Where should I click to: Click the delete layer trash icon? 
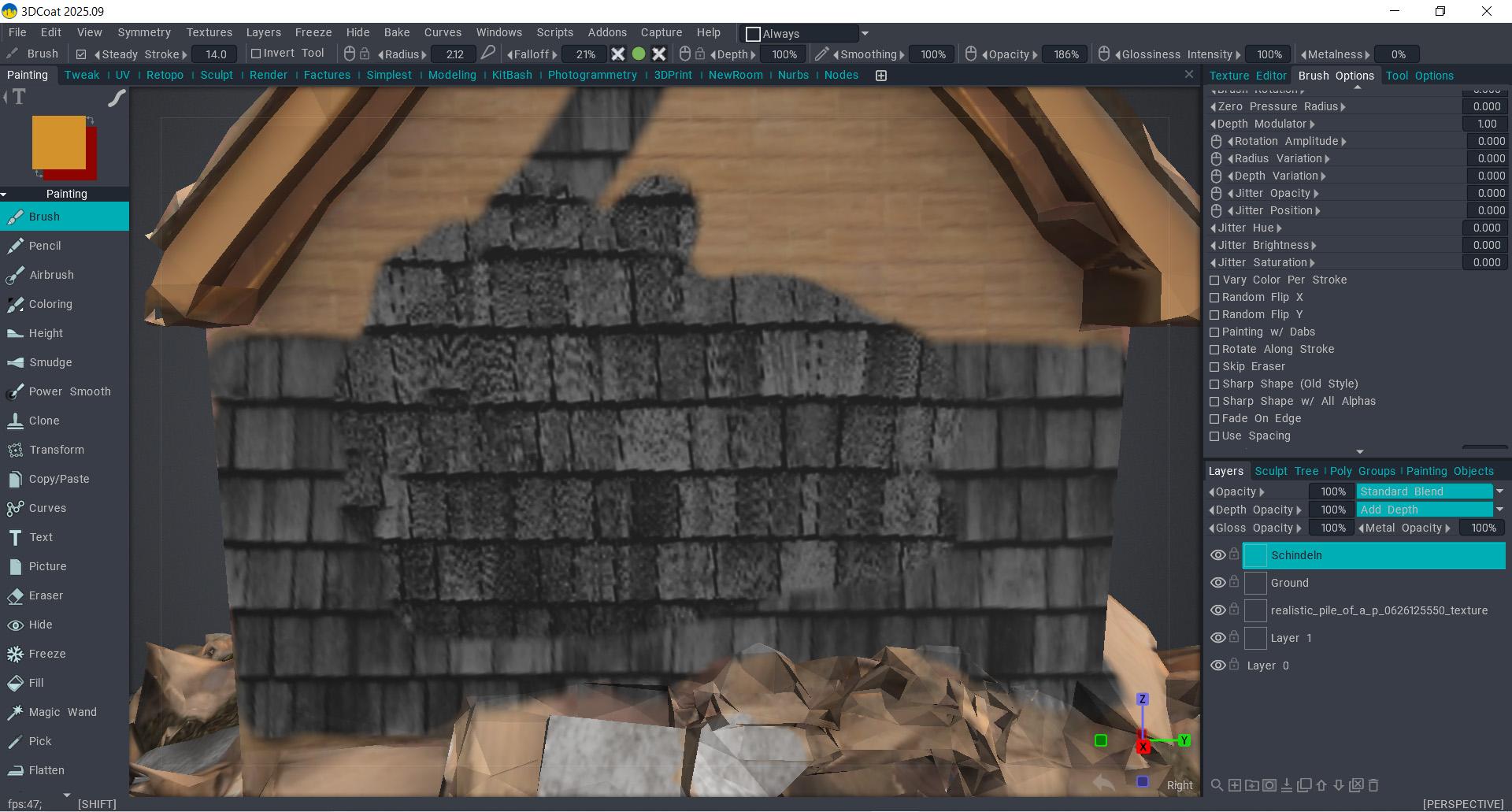1373,785
